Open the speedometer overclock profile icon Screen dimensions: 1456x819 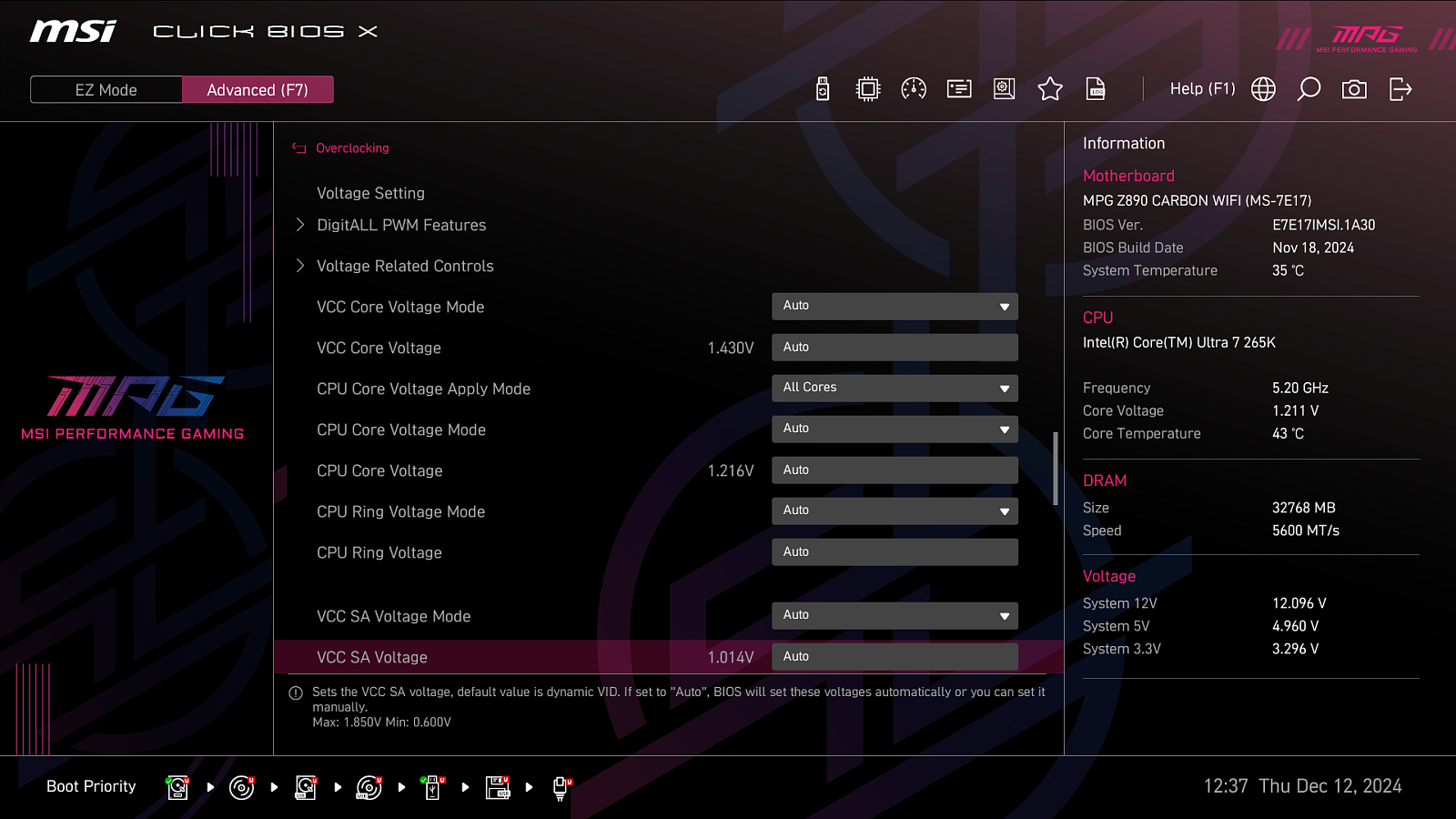click(x=914, y=89)
